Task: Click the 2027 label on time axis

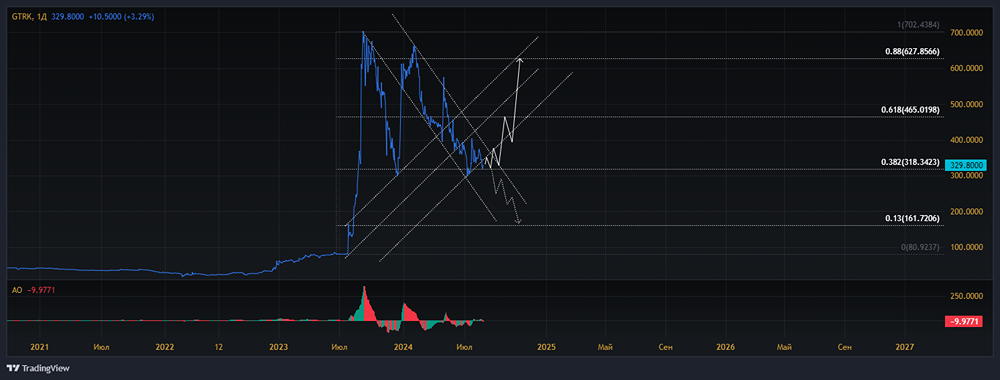Action: pos(904,347)
